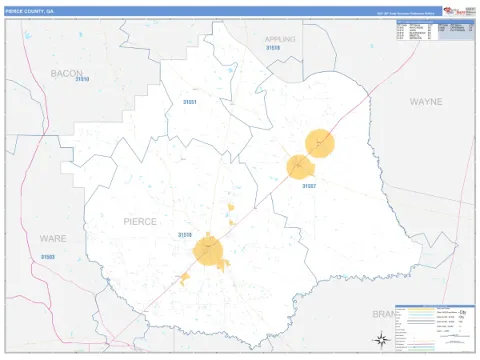Click ZIP code label 31557
This screenshot has height=360, width=480.
[x=309, y=186]
